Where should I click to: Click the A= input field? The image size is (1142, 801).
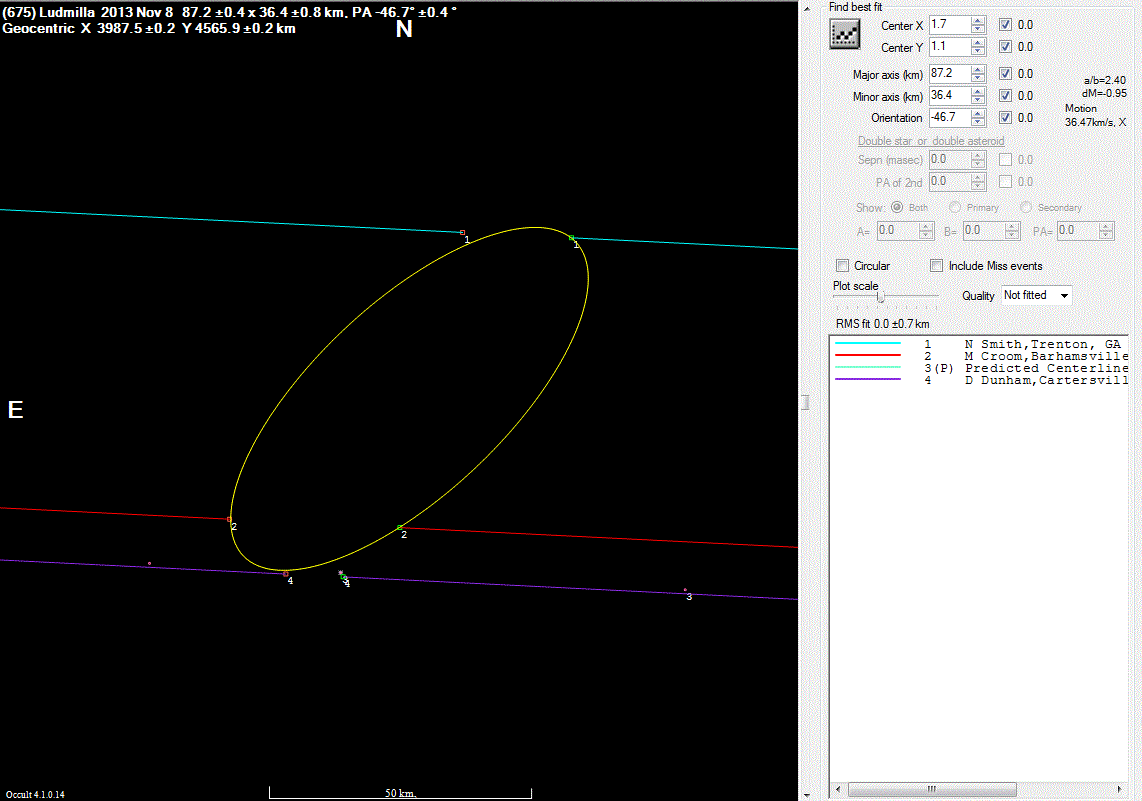click(897, 231)
